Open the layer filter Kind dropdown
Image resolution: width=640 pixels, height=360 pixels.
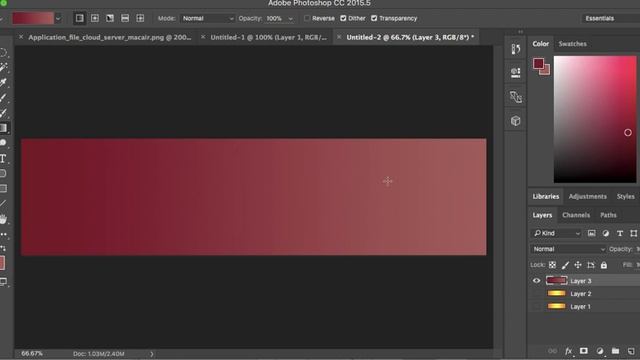click(x=557, y=233)
